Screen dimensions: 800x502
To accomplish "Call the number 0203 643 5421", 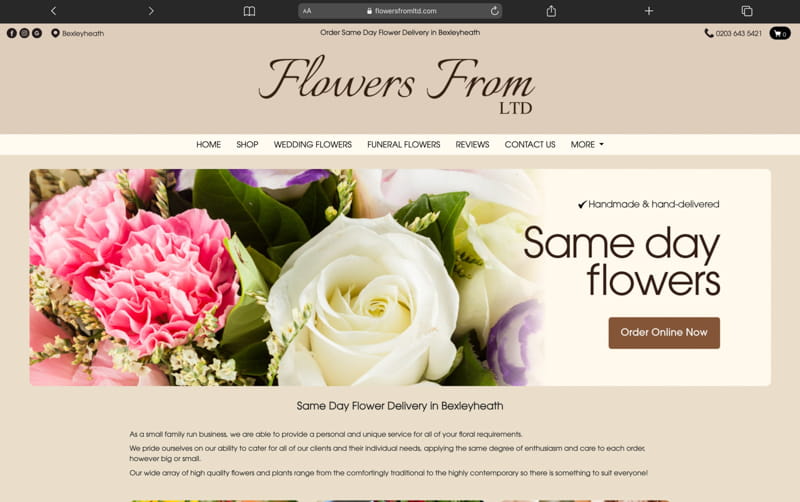I will (738, 34).
